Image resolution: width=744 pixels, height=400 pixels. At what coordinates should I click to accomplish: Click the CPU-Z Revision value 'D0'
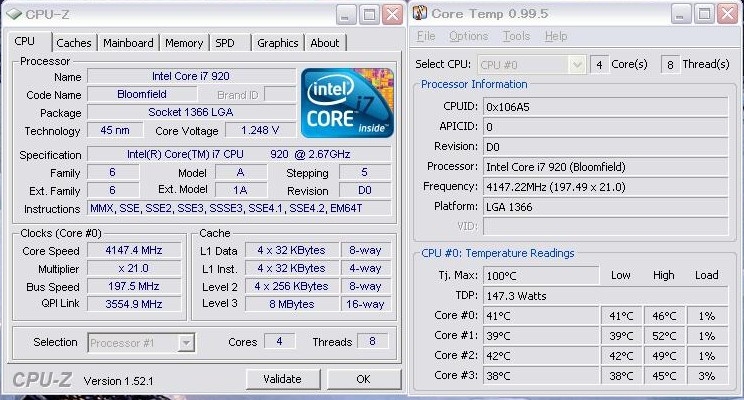pyautogui.click(x=365, y=190)
